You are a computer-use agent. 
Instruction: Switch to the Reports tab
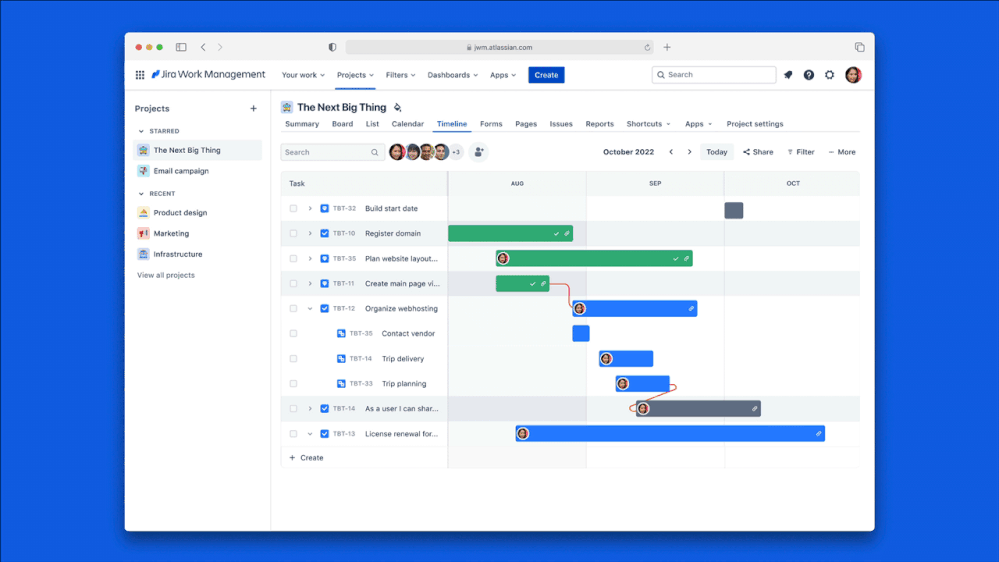pyautogui.click(x=600, y=124)
